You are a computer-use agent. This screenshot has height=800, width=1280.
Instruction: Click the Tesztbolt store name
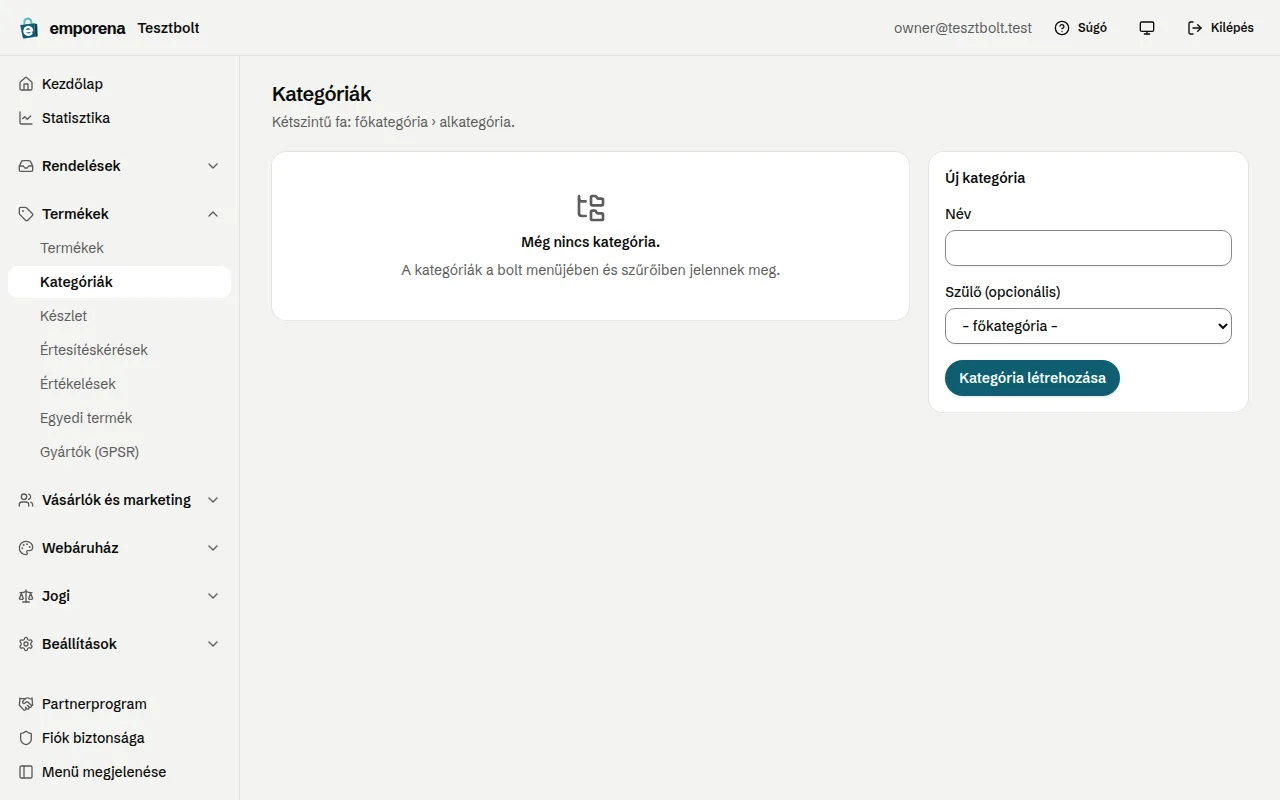[168, 28]
